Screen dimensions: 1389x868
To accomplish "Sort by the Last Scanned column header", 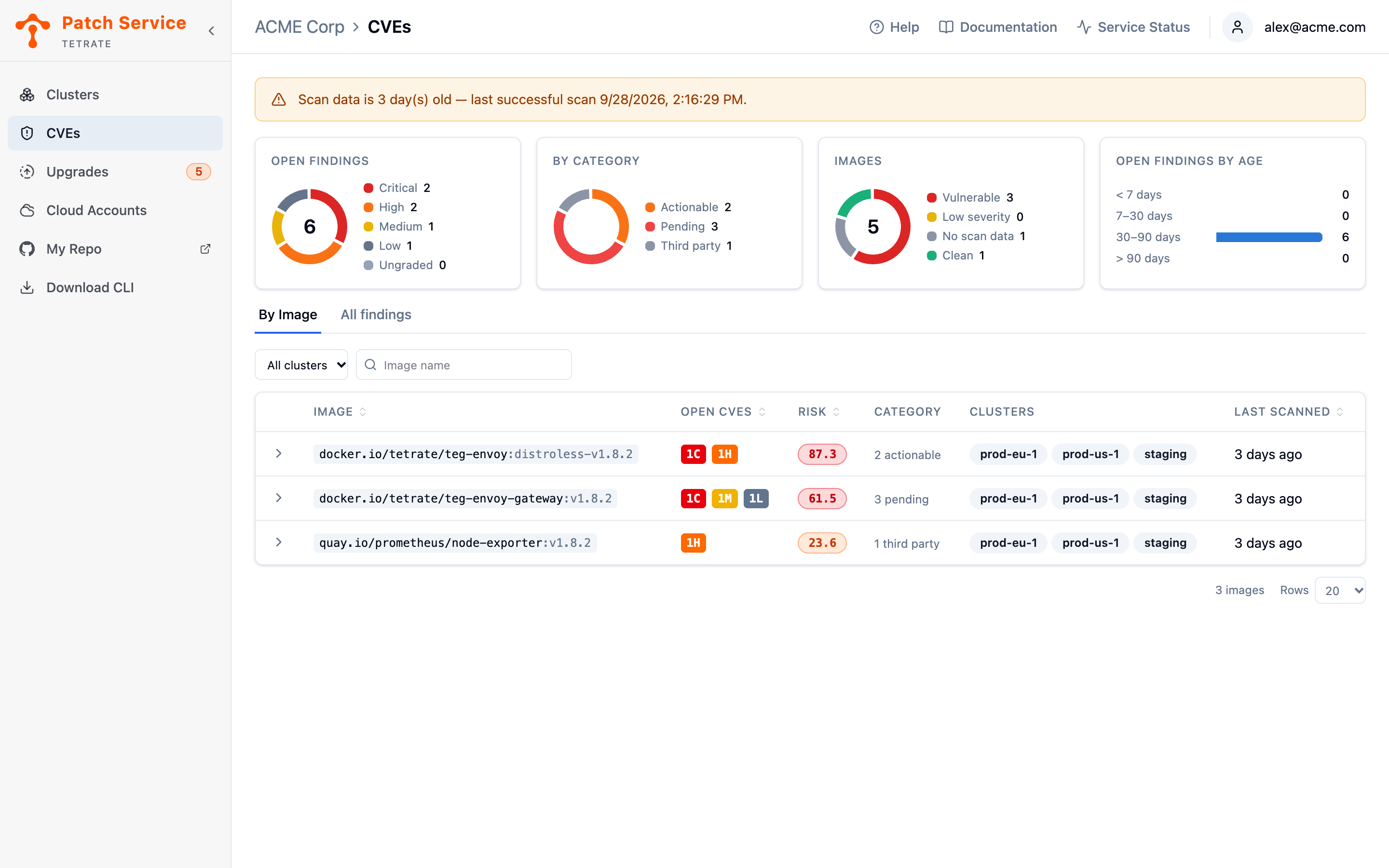I will pos(1289,412).
